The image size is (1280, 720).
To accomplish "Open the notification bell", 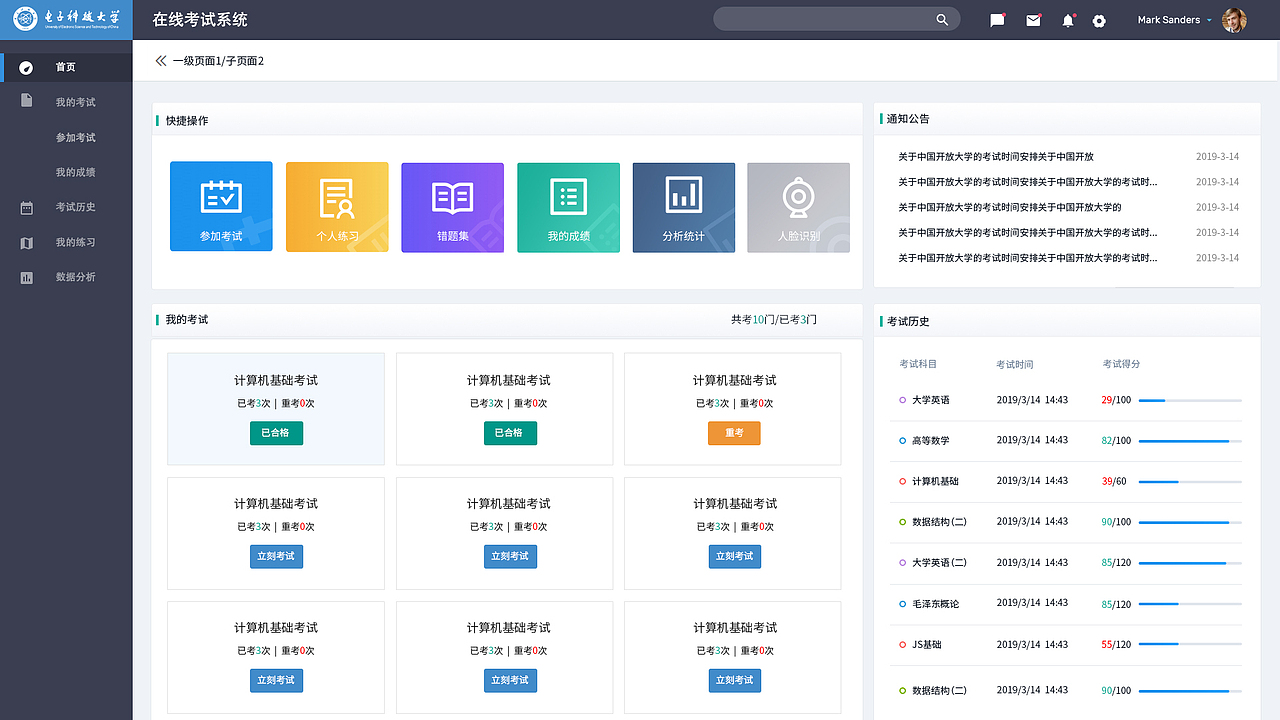I will (x=1067, y=19).
